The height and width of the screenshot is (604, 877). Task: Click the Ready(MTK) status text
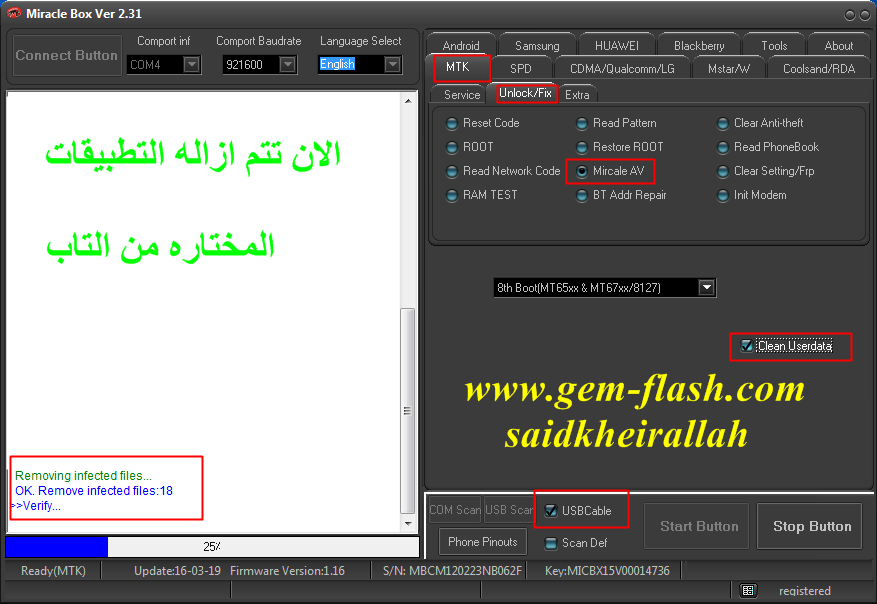coord(53,571)
